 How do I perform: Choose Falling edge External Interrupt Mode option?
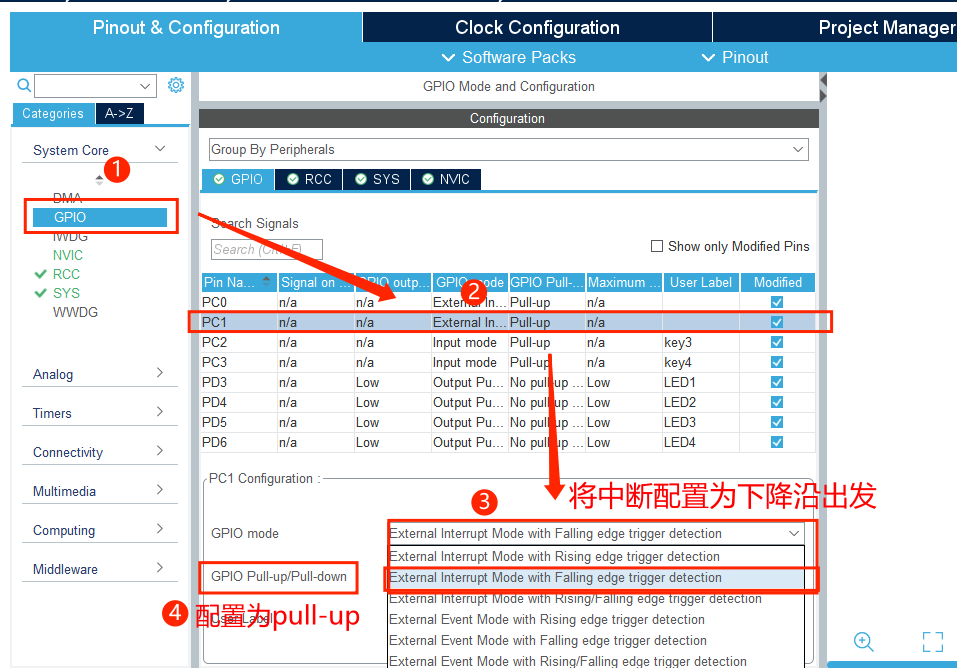(596, 578)
